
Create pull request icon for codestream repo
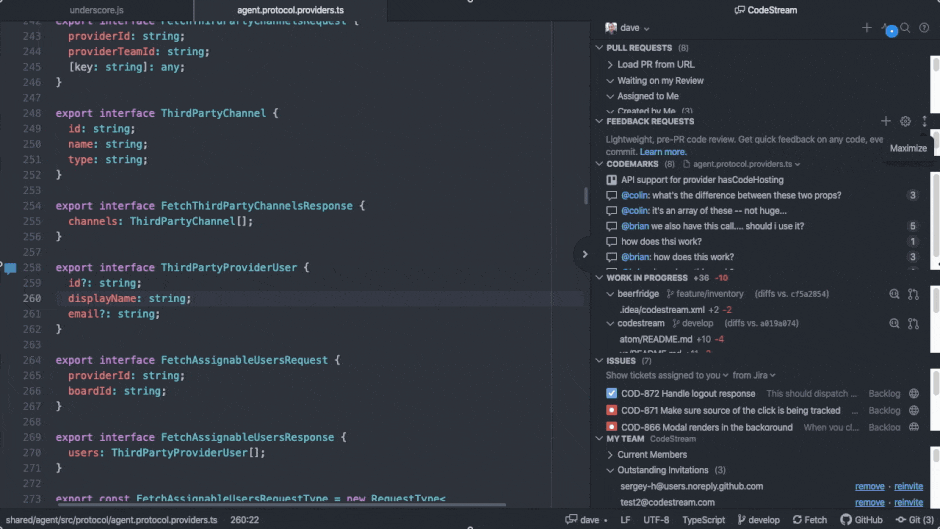point(913,323)
